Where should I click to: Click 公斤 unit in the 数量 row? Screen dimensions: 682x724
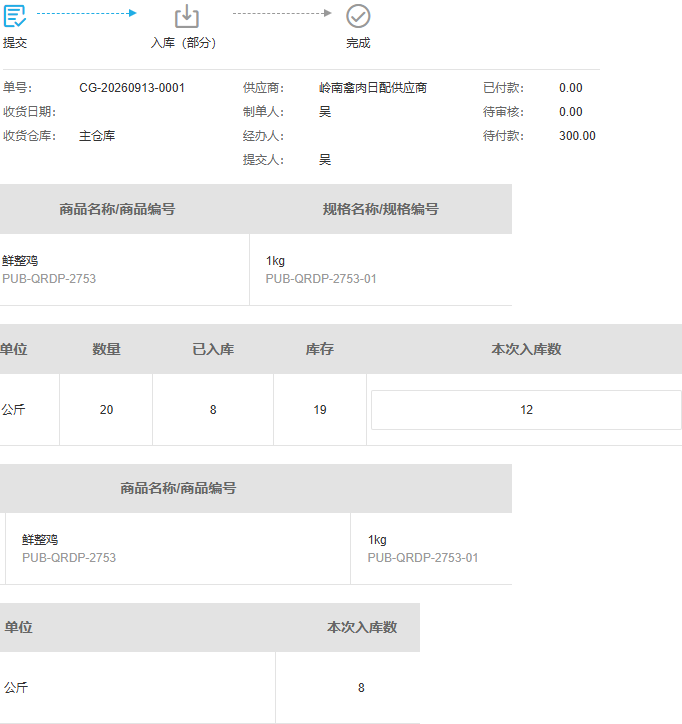tap(13, 410)
